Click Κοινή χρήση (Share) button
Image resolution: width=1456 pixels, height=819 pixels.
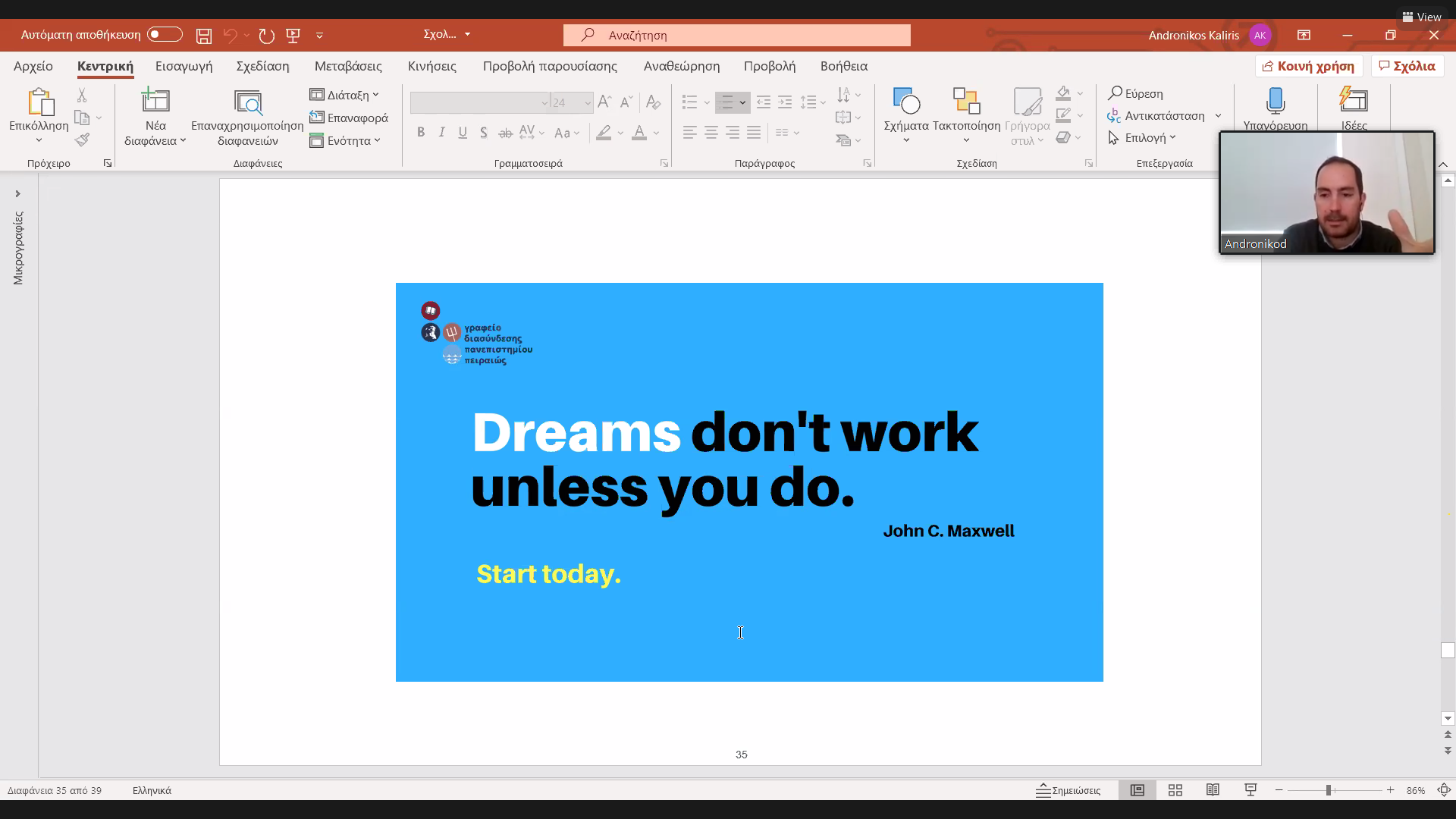click(x=1309, y=66)
